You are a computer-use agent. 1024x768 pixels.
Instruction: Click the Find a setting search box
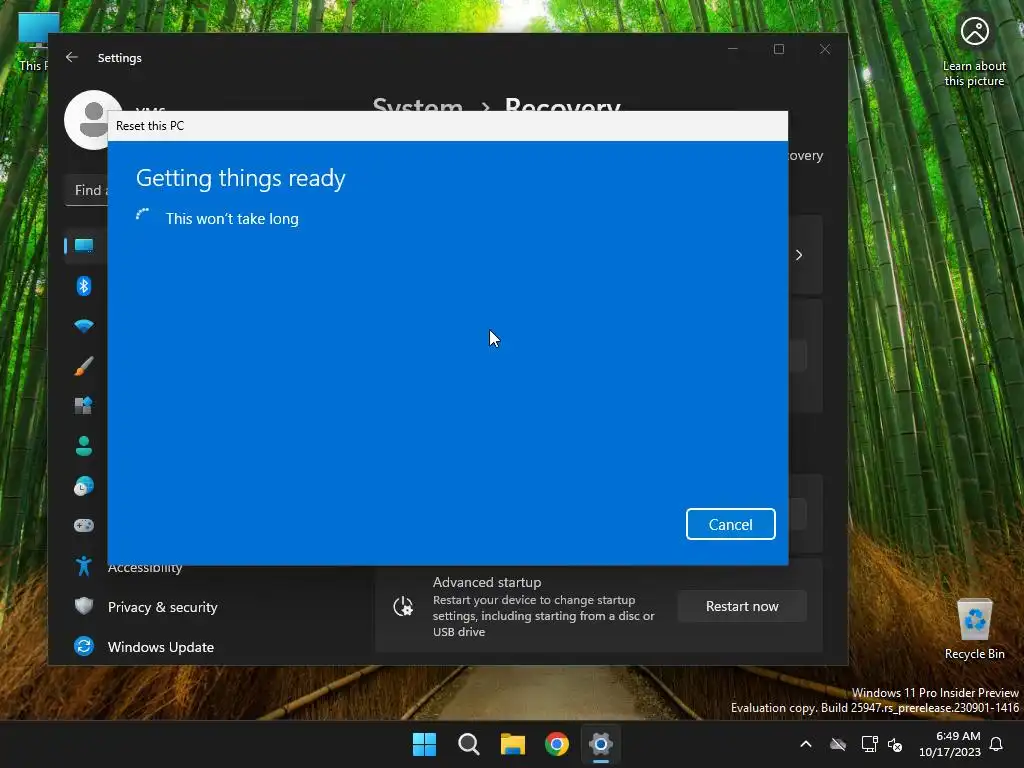87,190
